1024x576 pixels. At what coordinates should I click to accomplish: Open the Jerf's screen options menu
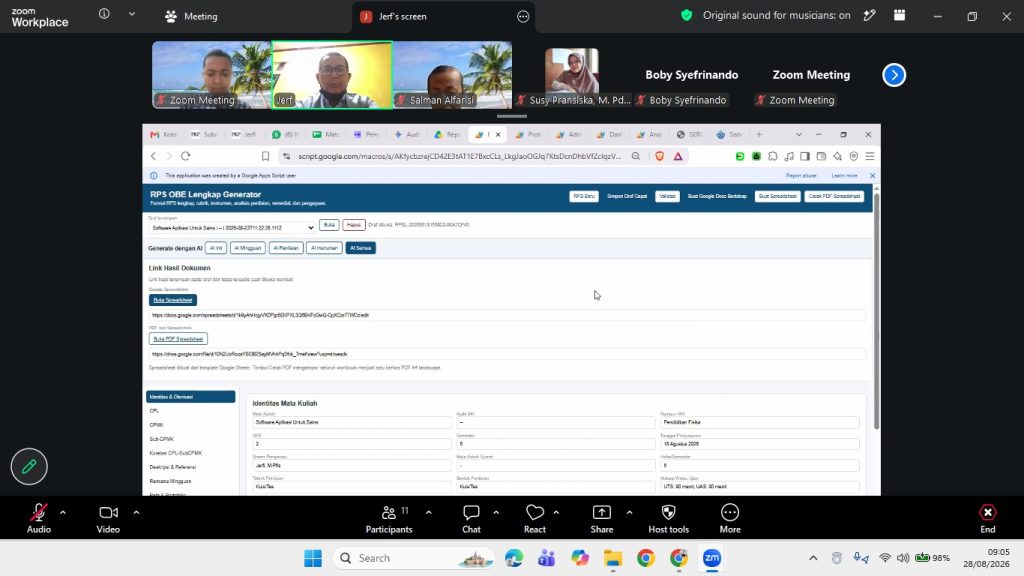[x=523, y=16]
